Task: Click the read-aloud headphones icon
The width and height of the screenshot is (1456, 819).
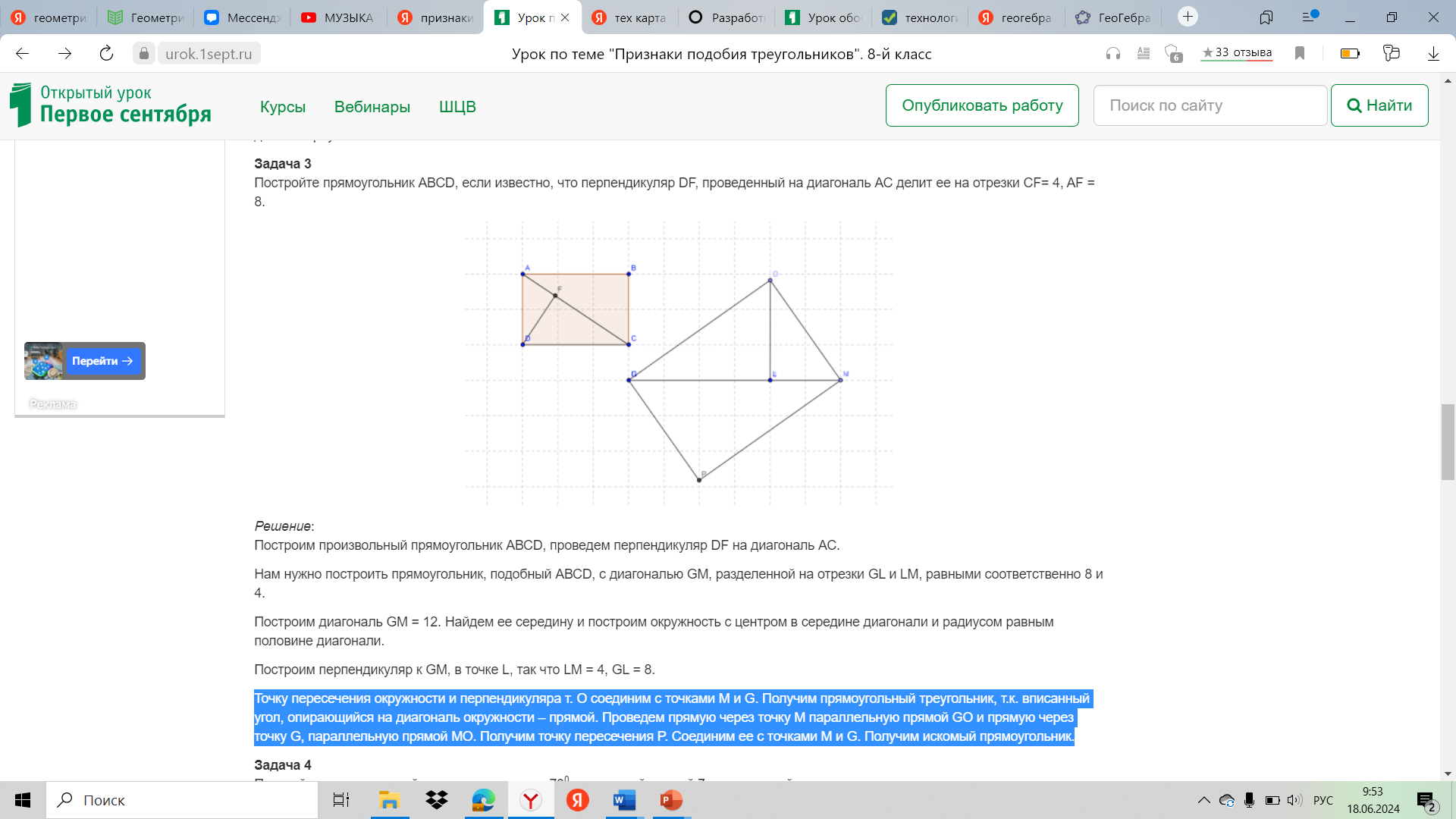Action: [x=1112, y=54]
